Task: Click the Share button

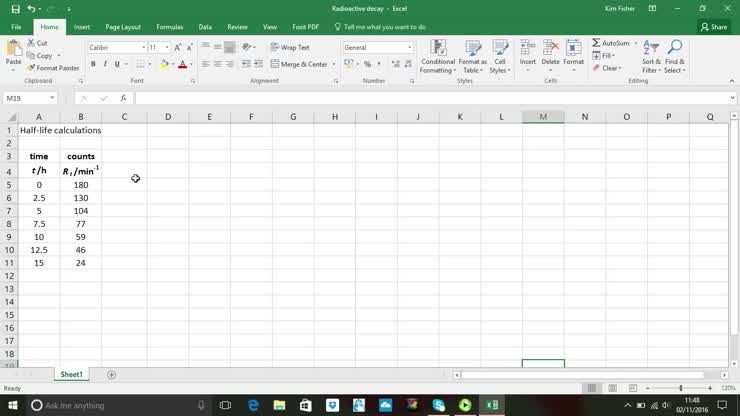Action: (x=714, y=27)
